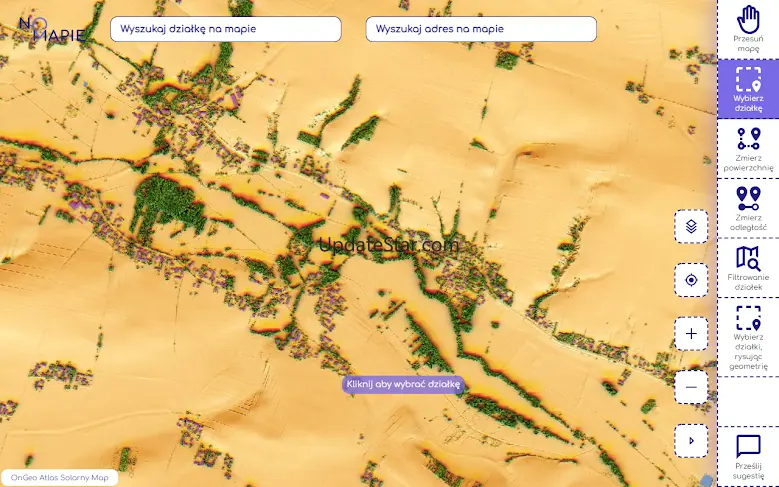Choose the Zmierz powierzchnię tool
Screen dimensions: 779x487
tap(748, 149)
